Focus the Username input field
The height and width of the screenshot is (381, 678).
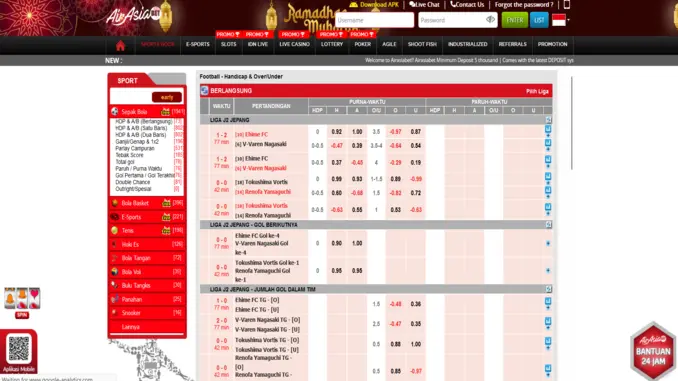pyautogui.click(x=374, y=20)
